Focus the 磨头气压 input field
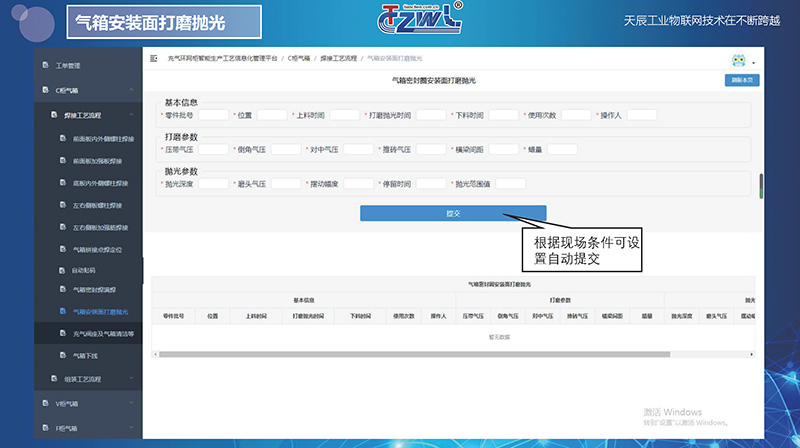800x448 pixels. (286, 184)
